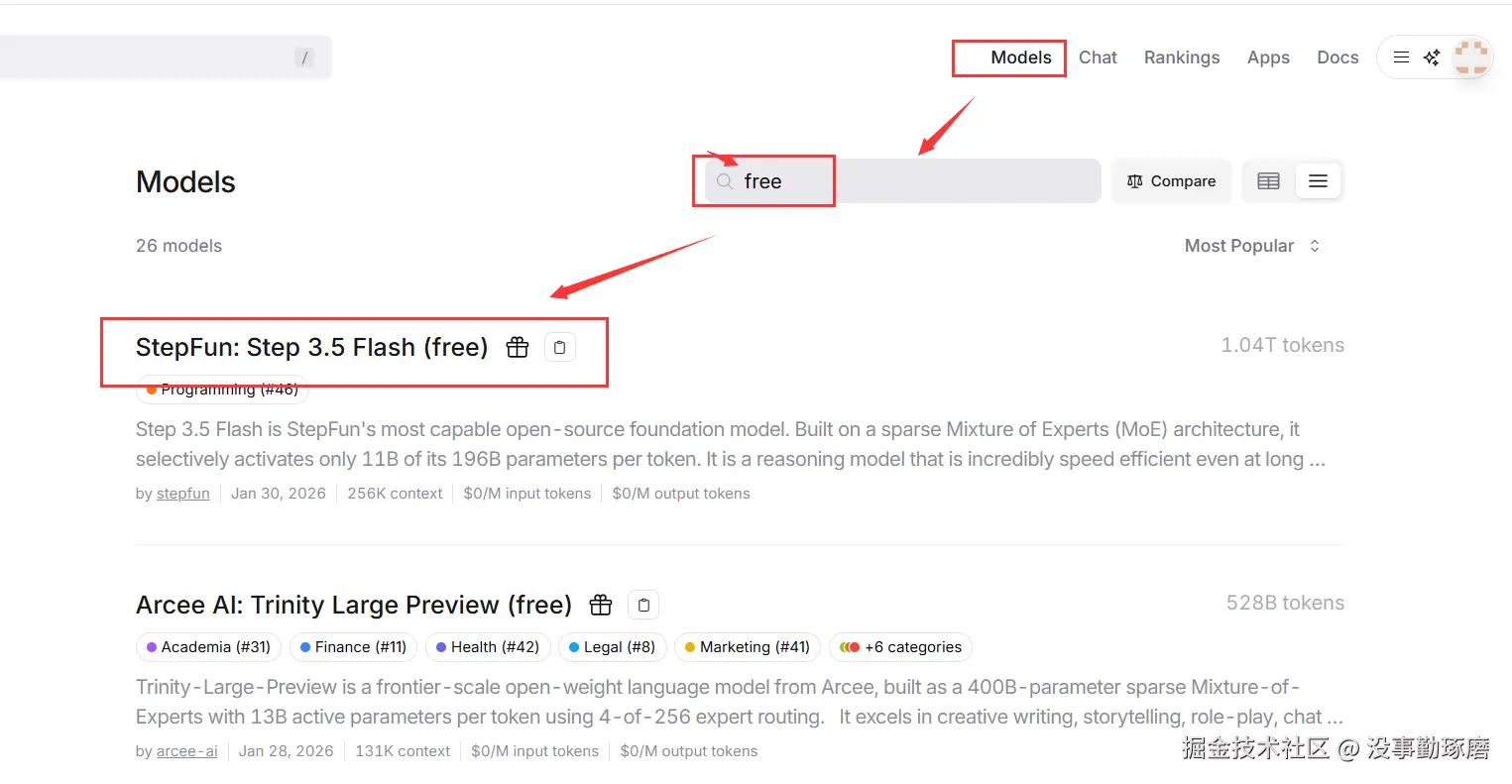
Task: Click the '1.04T tokens' usage text
Action: coord(1282,345)
